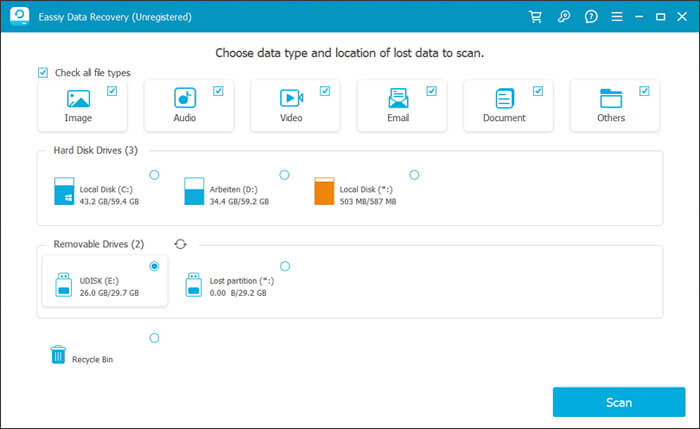Click the Audio file type icon
The width and height of the screenshot is (700, 429).
(184, 98)
